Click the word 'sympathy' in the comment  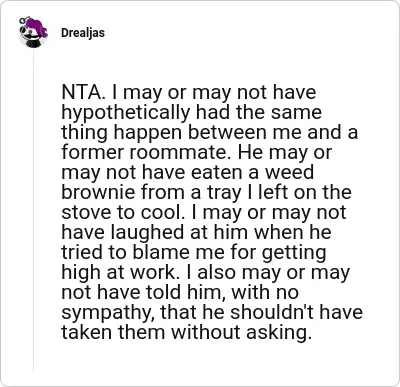107,313
